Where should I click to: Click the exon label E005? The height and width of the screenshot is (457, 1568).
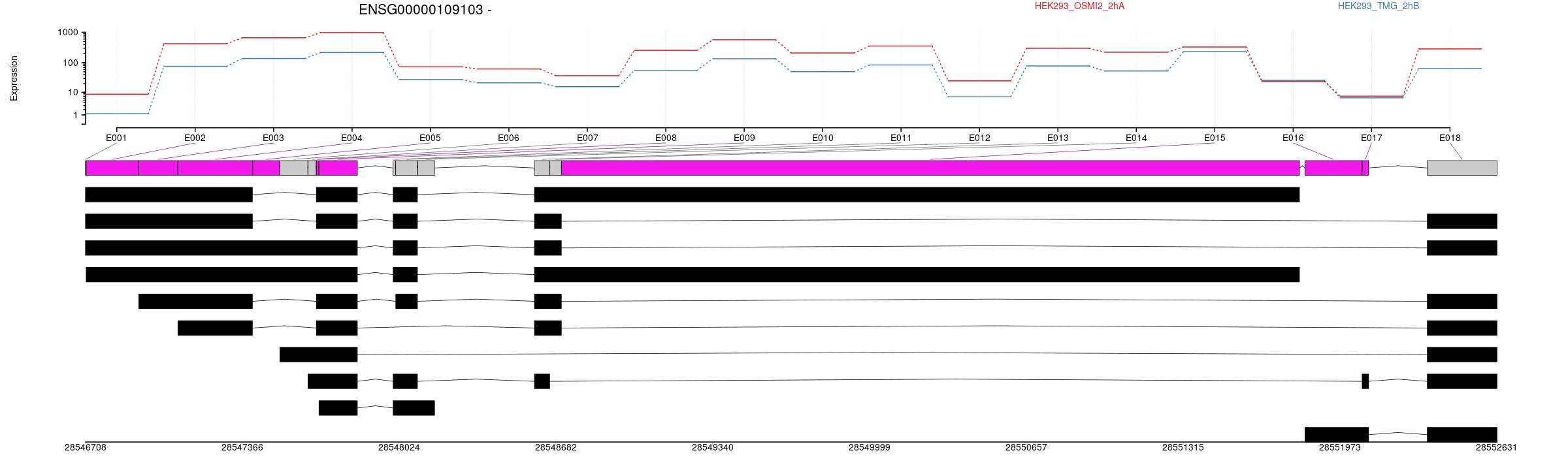point(430,138)
